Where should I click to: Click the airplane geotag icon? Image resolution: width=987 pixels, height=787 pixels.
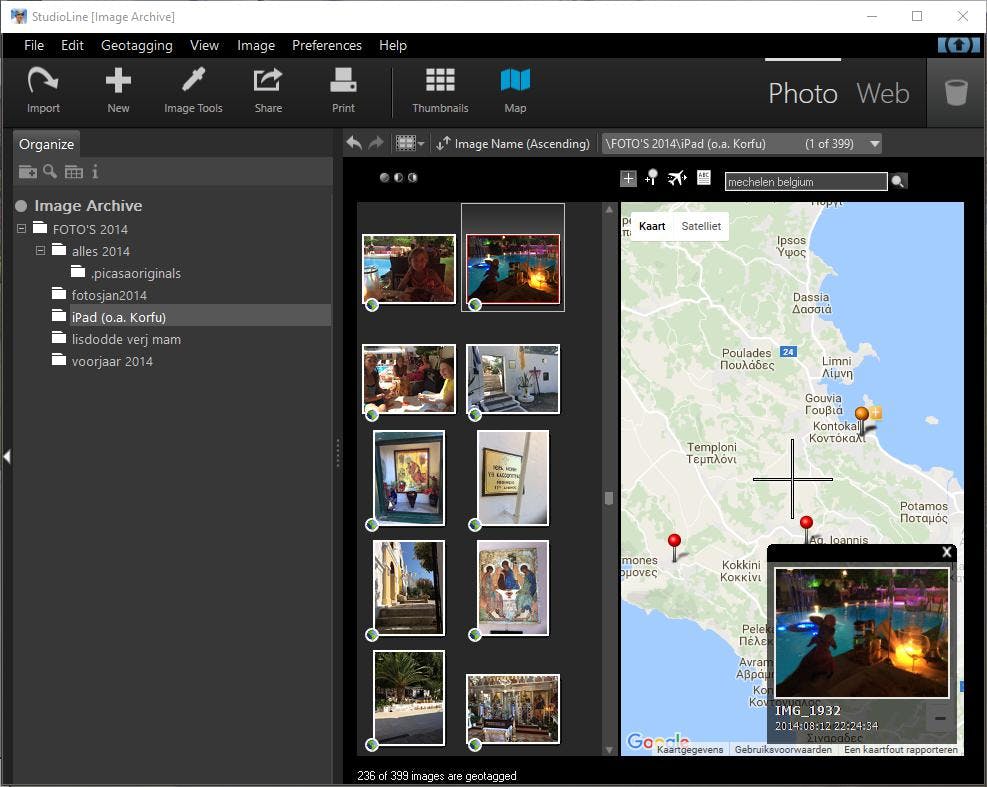677,179
